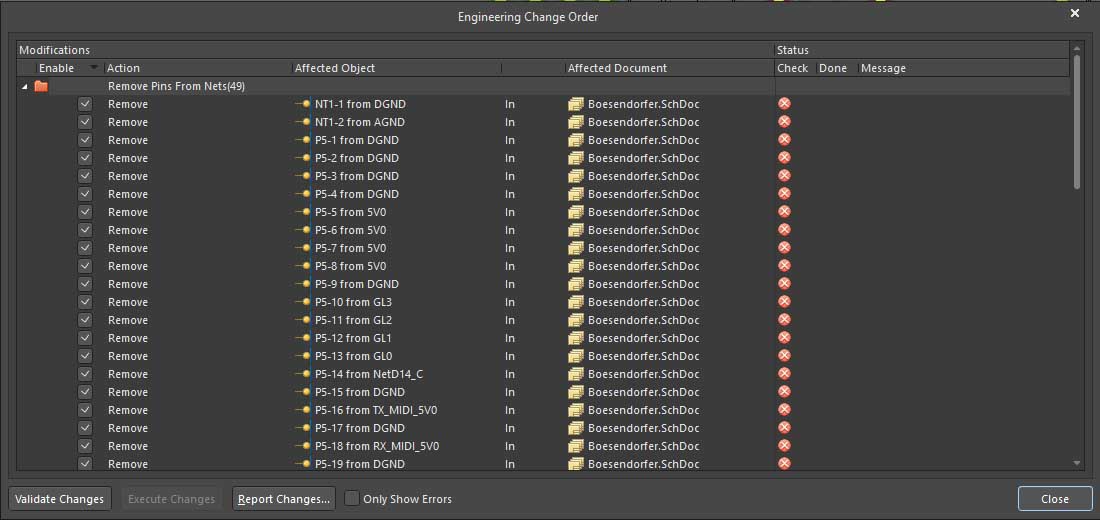Collapse the Remove Pins From Nets group

pos(24,87)
